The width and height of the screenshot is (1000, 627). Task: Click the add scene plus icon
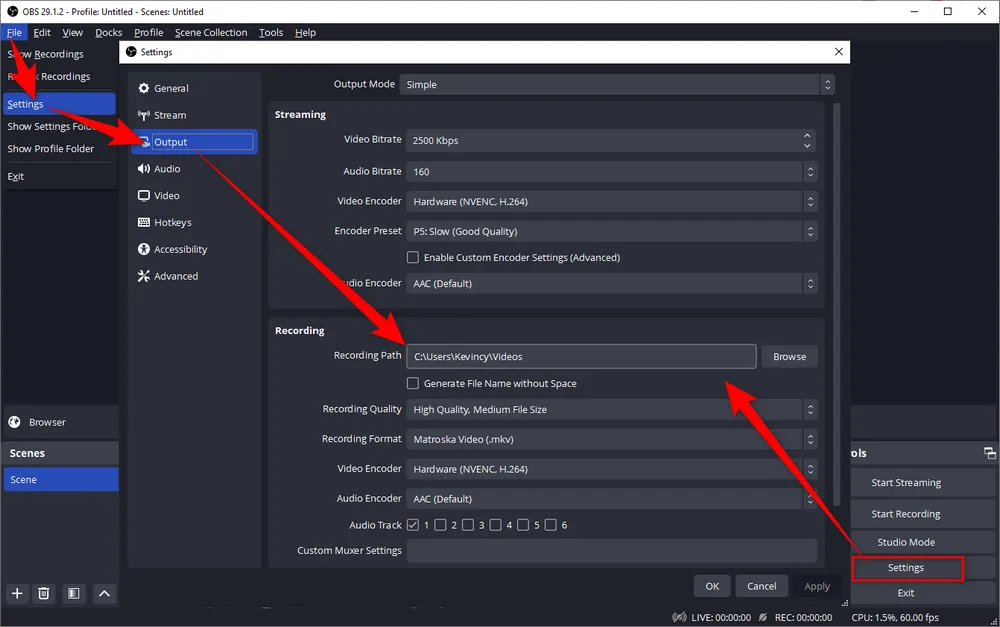17,593
